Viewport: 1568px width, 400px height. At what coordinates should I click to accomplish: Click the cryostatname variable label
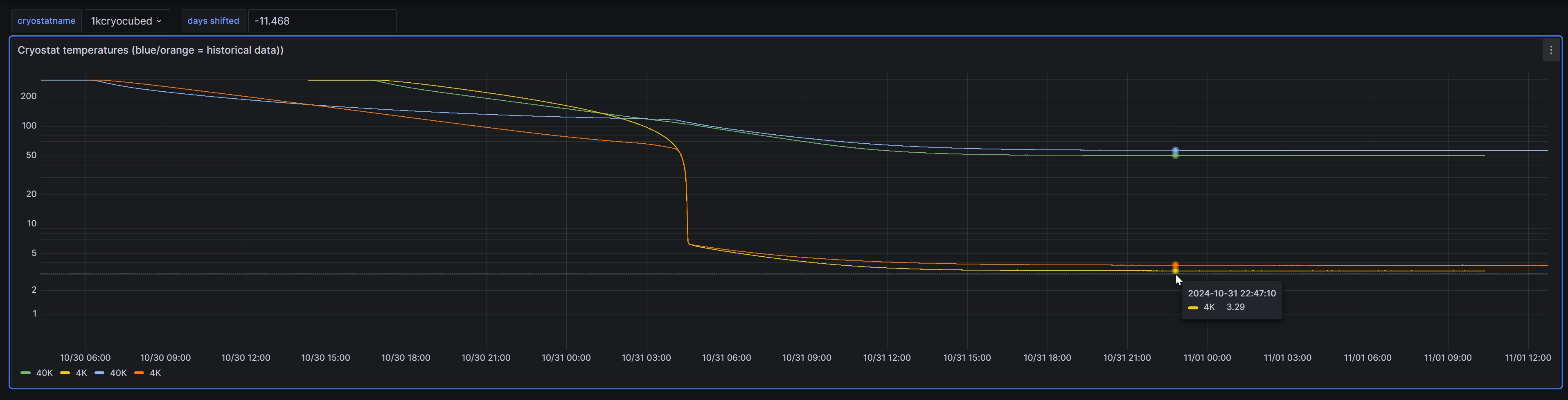coord(46,21)
